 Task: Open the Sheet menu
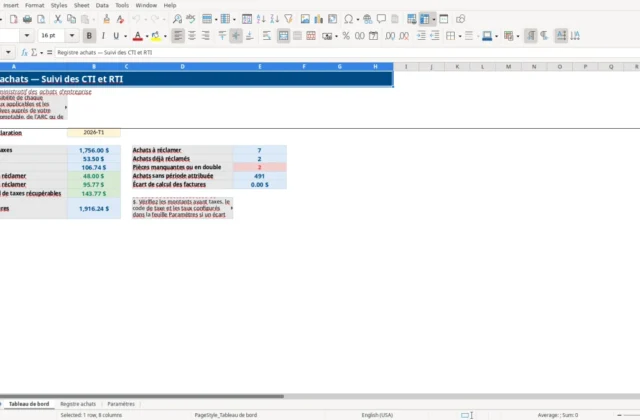(x=81, y=5)
